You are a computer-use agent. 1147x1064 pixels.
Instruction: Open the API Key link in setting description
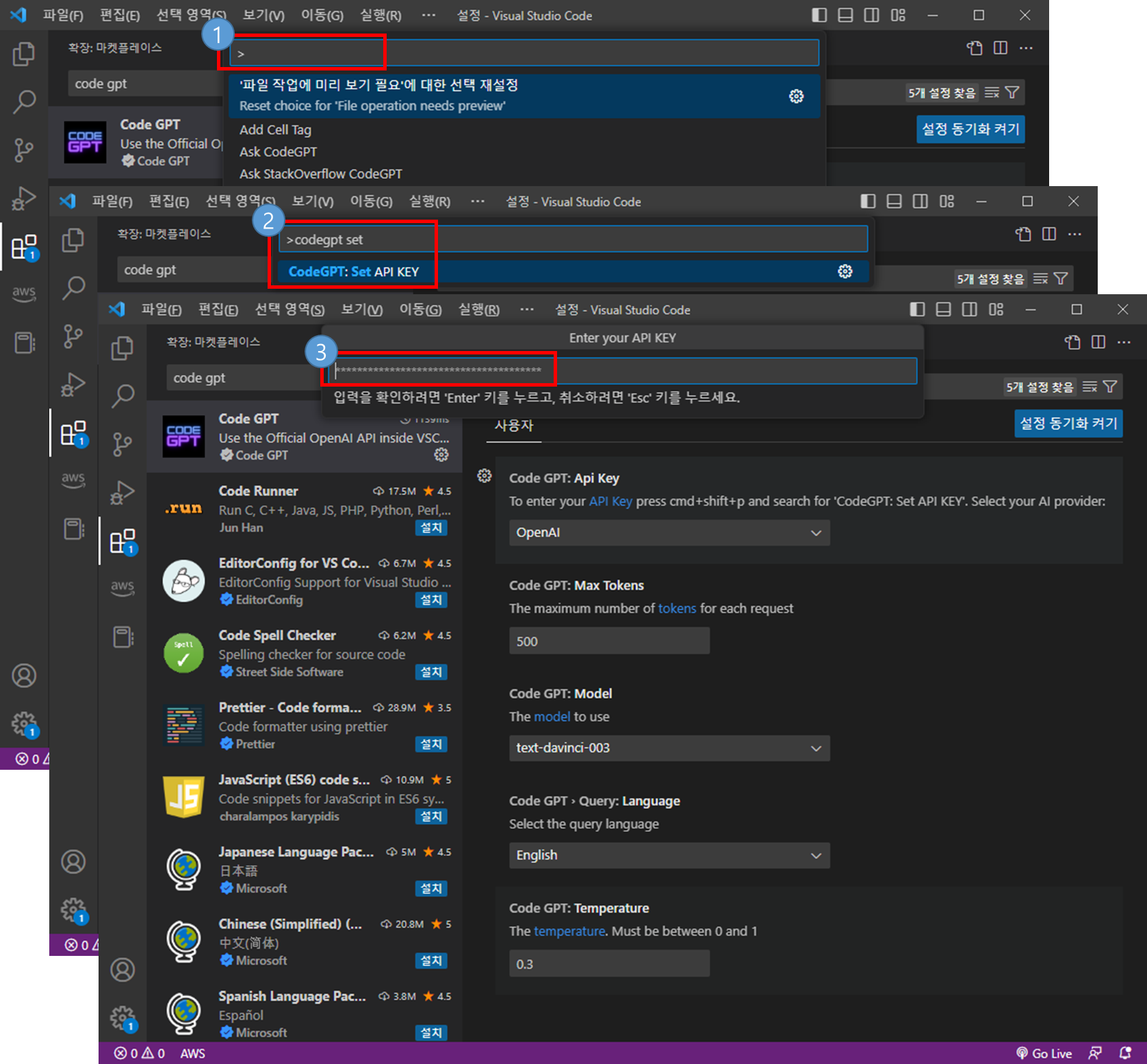610,501
